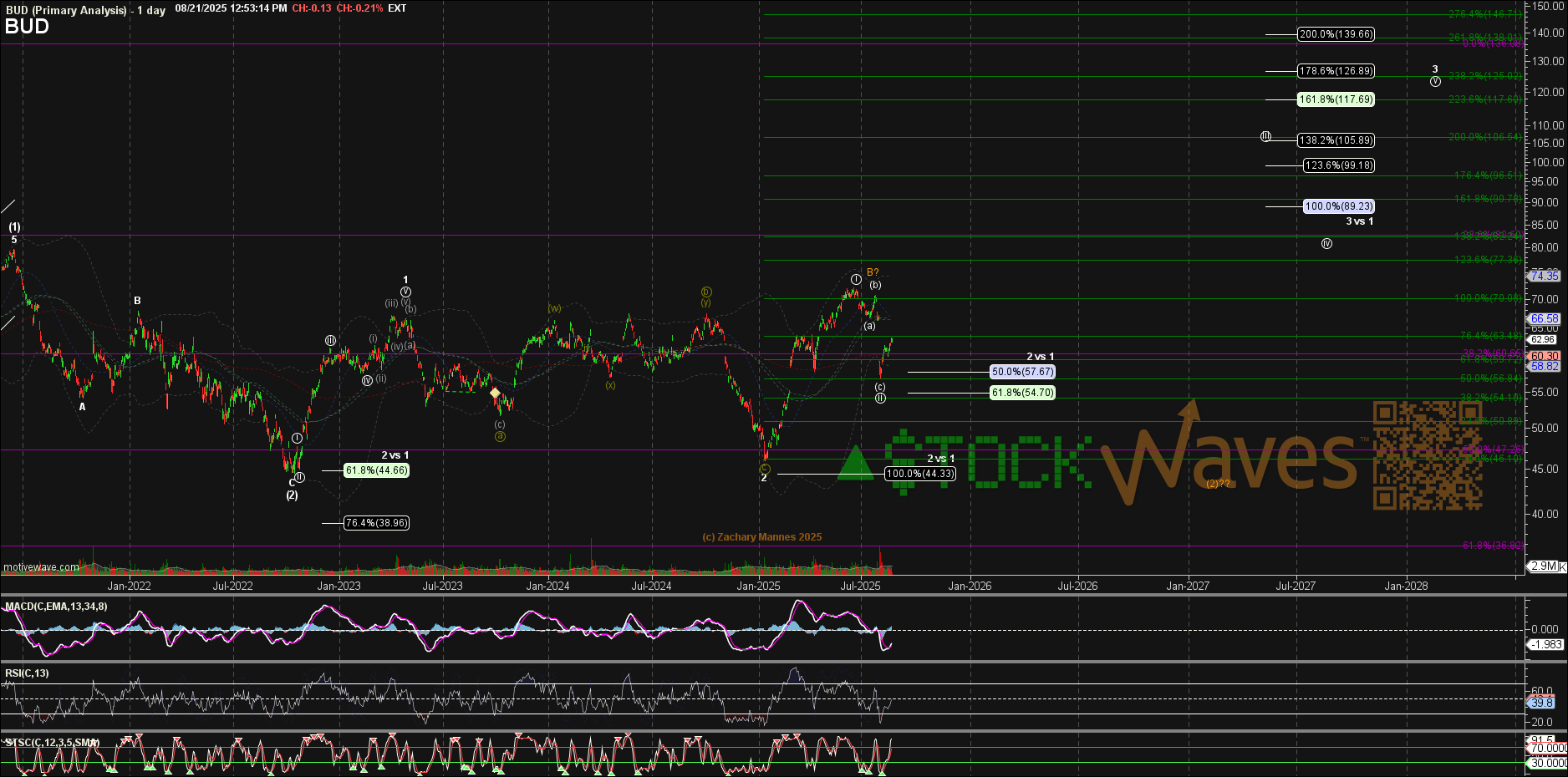Image resolution: width=1568 pixels, height=777 pixels.
Task: Select the 61.8%(44.66) retracement label
Action: pos(377,470)
